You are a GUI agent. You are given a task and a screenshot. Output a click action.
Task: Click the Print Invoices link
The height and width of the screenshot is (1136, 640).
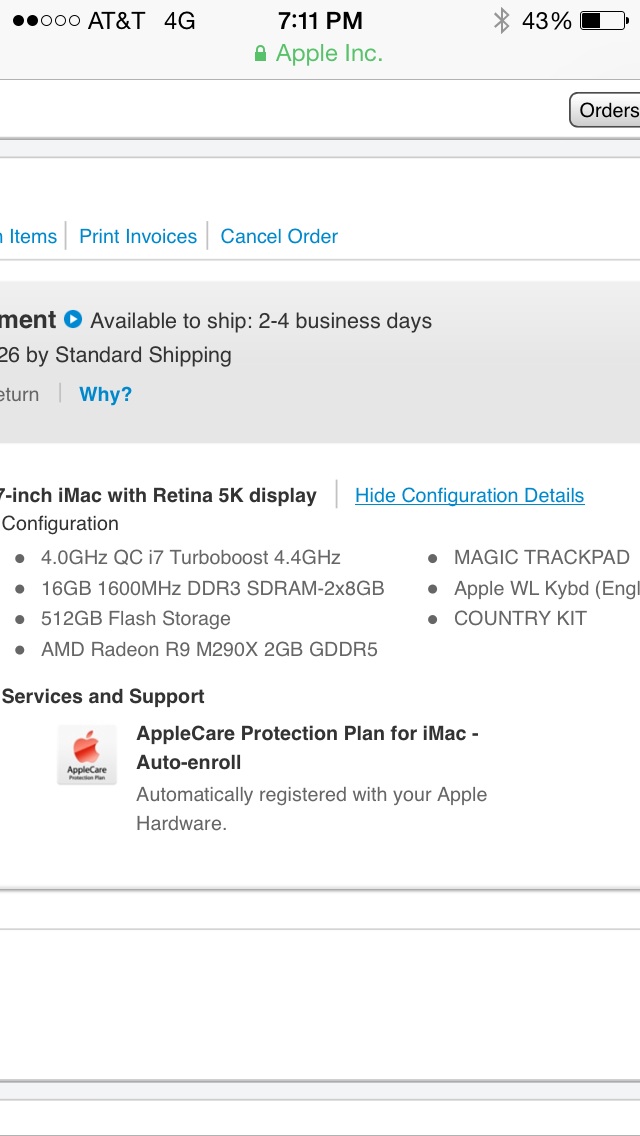[x=138, y=236]
